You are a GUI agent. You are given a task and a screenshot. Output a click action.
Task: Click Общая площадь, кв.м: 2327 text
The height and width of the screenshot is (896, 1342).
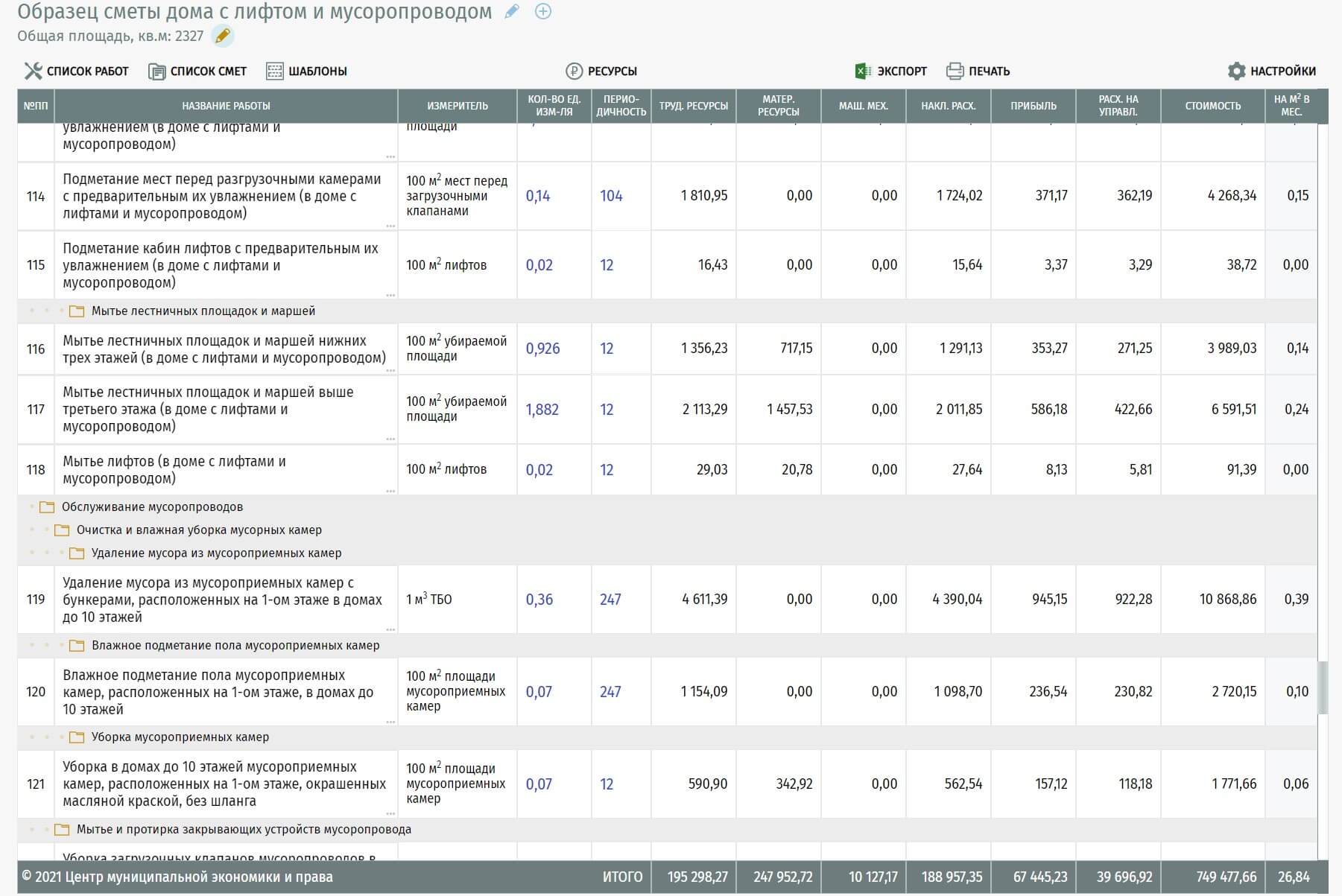pos(110,36)
